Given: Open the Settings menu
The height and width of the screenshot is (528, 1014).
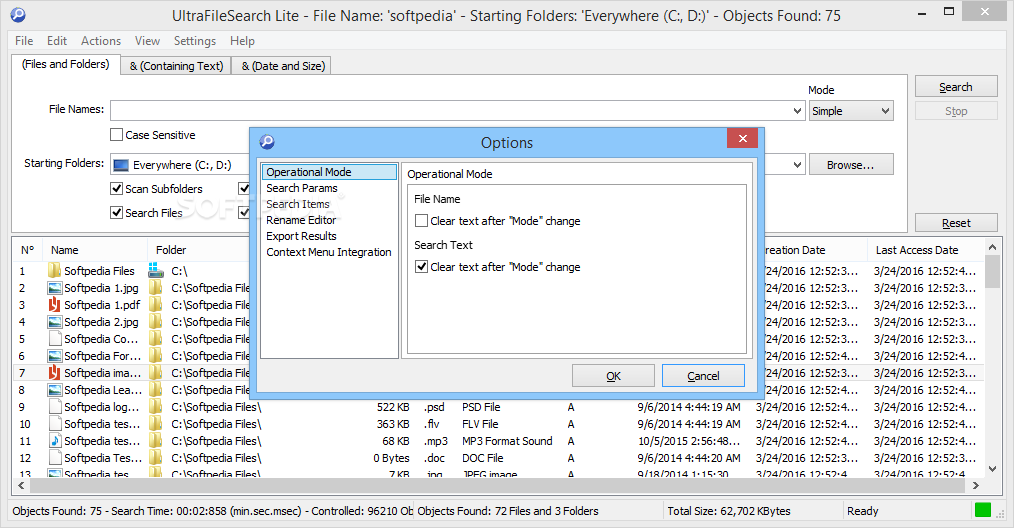Looking at the screenshot, I should (195, 41).
